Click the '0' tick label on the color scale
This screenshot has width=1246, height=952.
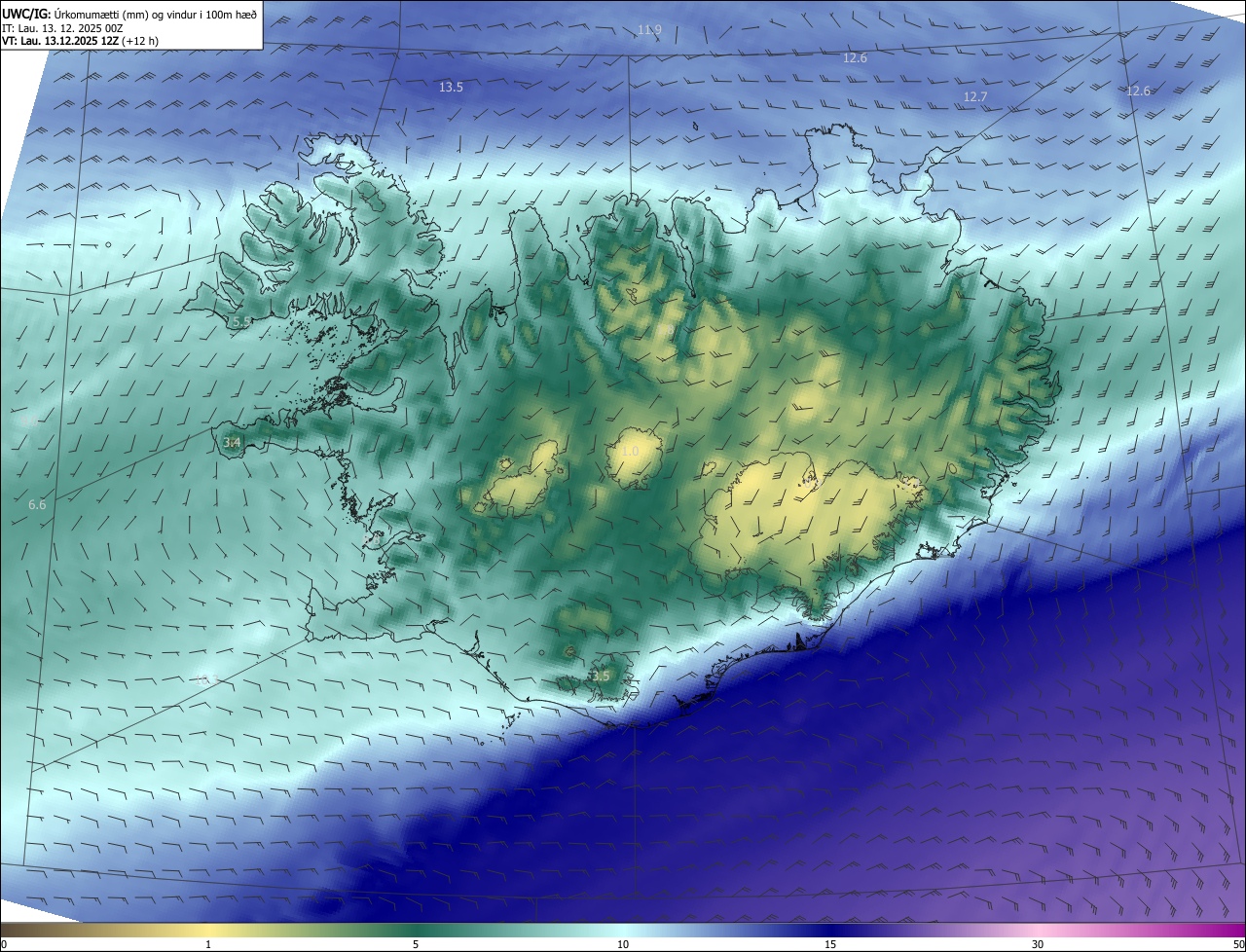pos(3,945)
